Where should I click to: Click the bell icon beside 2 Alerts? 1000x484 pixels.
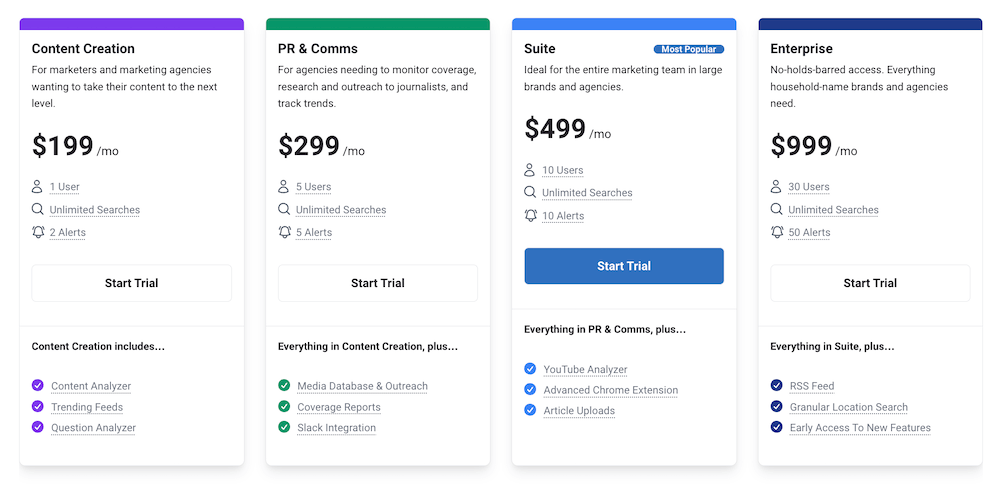coord(38,232)
